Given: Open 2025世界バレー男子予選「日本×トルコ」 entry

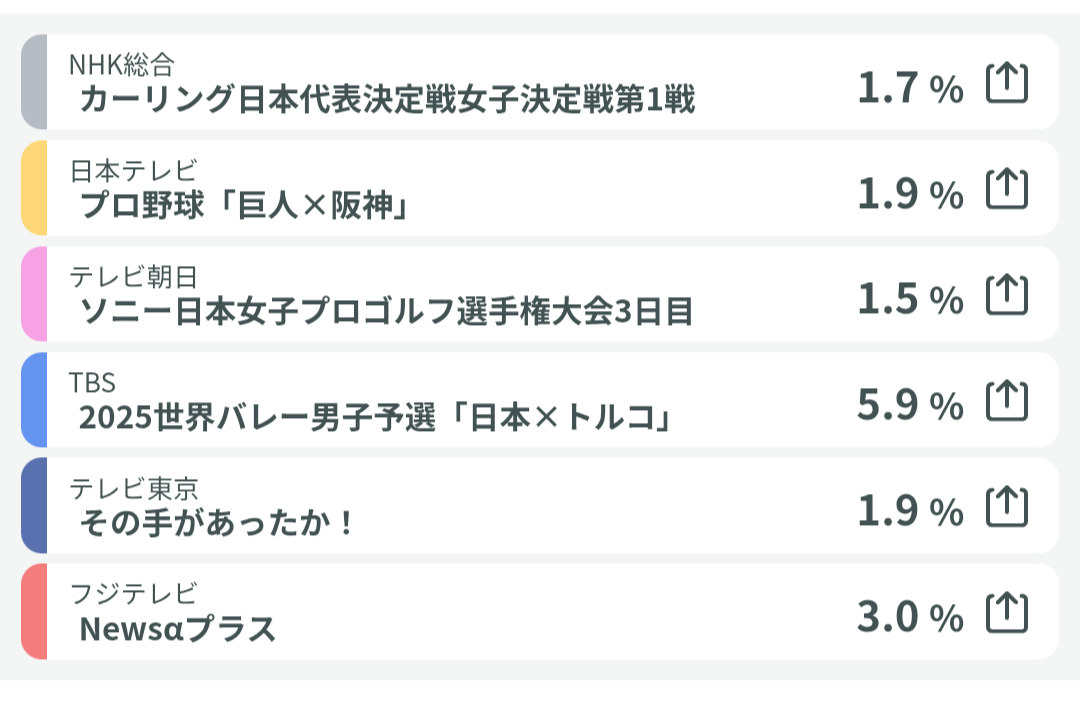Looking at the screenshot, I should click(x=375, y=418).
